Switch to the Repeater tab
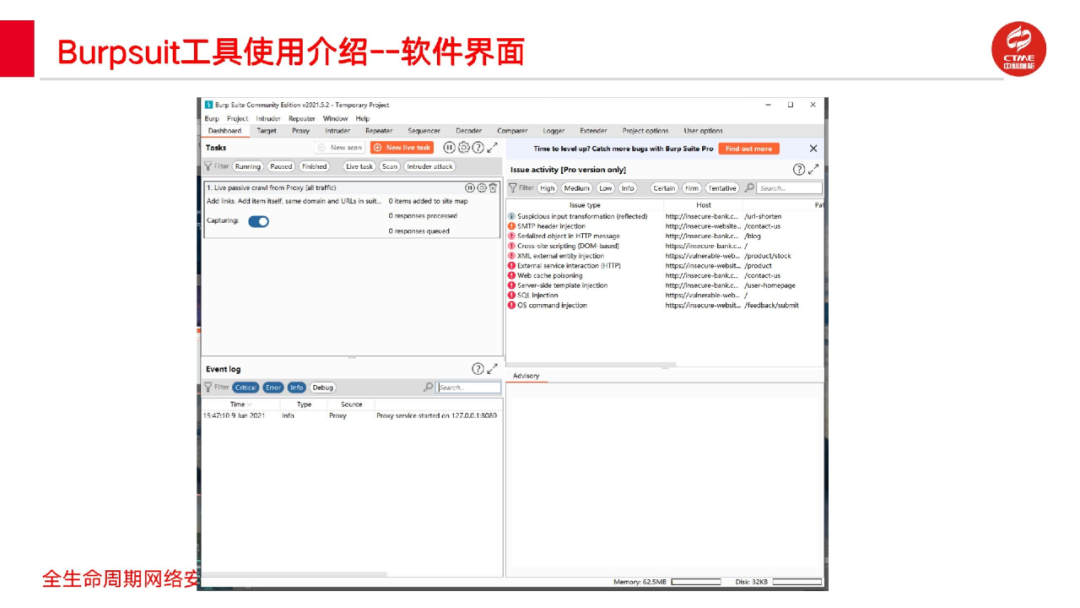 (x=379, y=131)
